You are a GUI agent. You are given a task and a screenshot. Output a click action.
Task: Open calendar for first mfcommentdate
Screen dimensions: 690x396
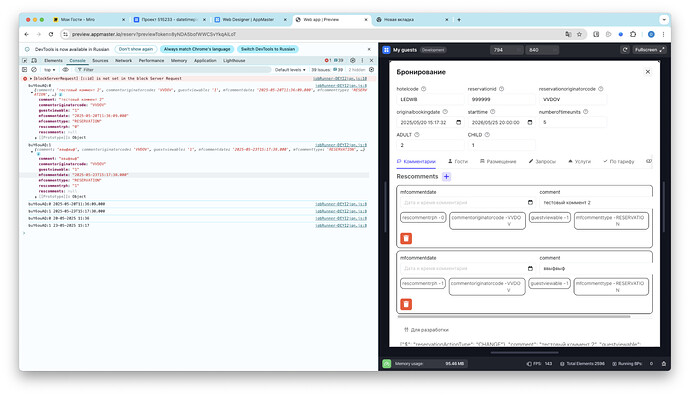530,202
